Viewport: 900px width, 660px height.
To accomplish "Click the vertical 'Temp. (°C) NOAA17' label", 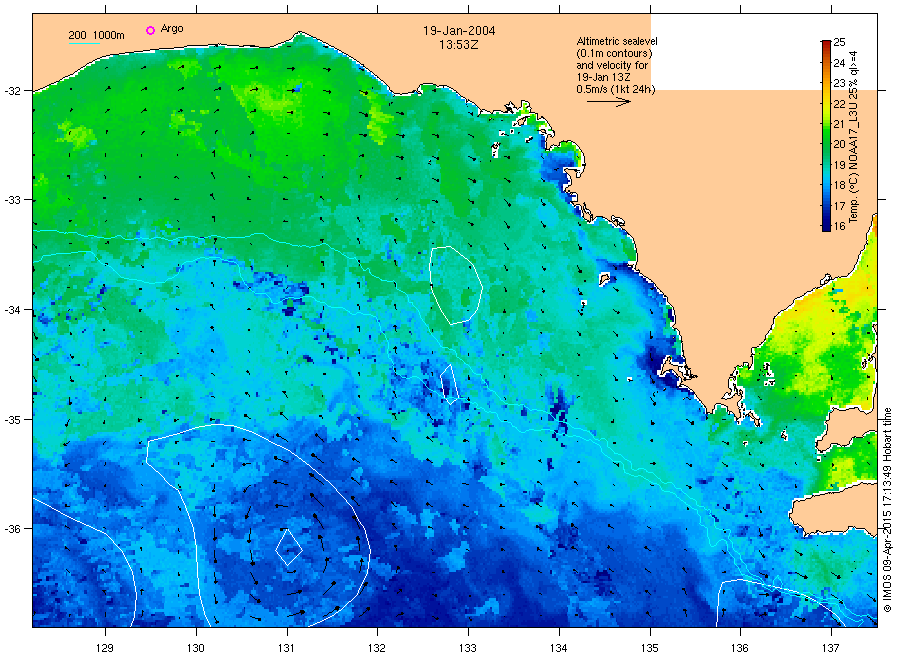I will click(x=854, y=137).
